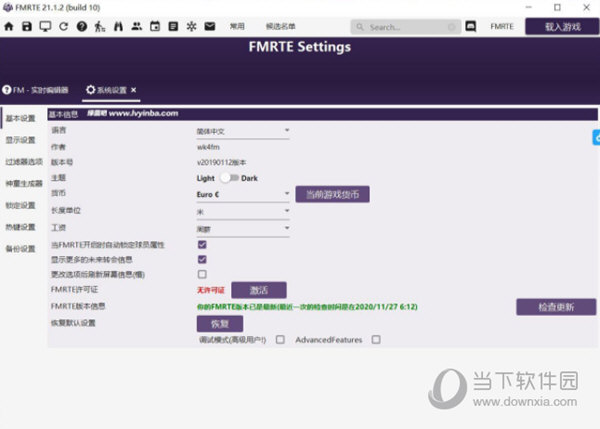Image resolution: width=600 pixels, height=429 pixels.
Task: Switch to the 系统设置 tab
Action: [111, 90]
